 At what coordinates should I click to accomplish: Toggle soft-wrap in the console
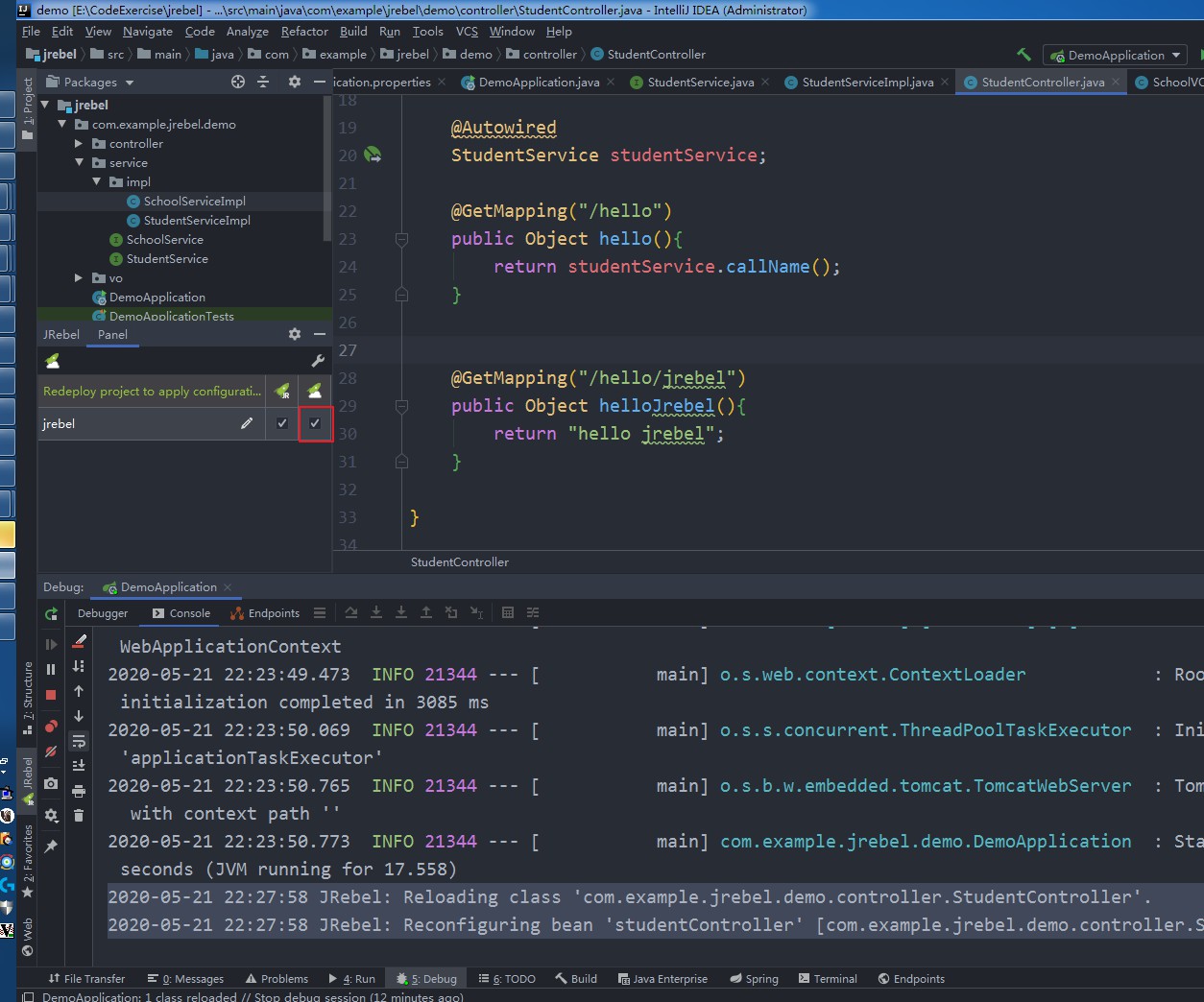pyautogui.click(x=79, y=741)
